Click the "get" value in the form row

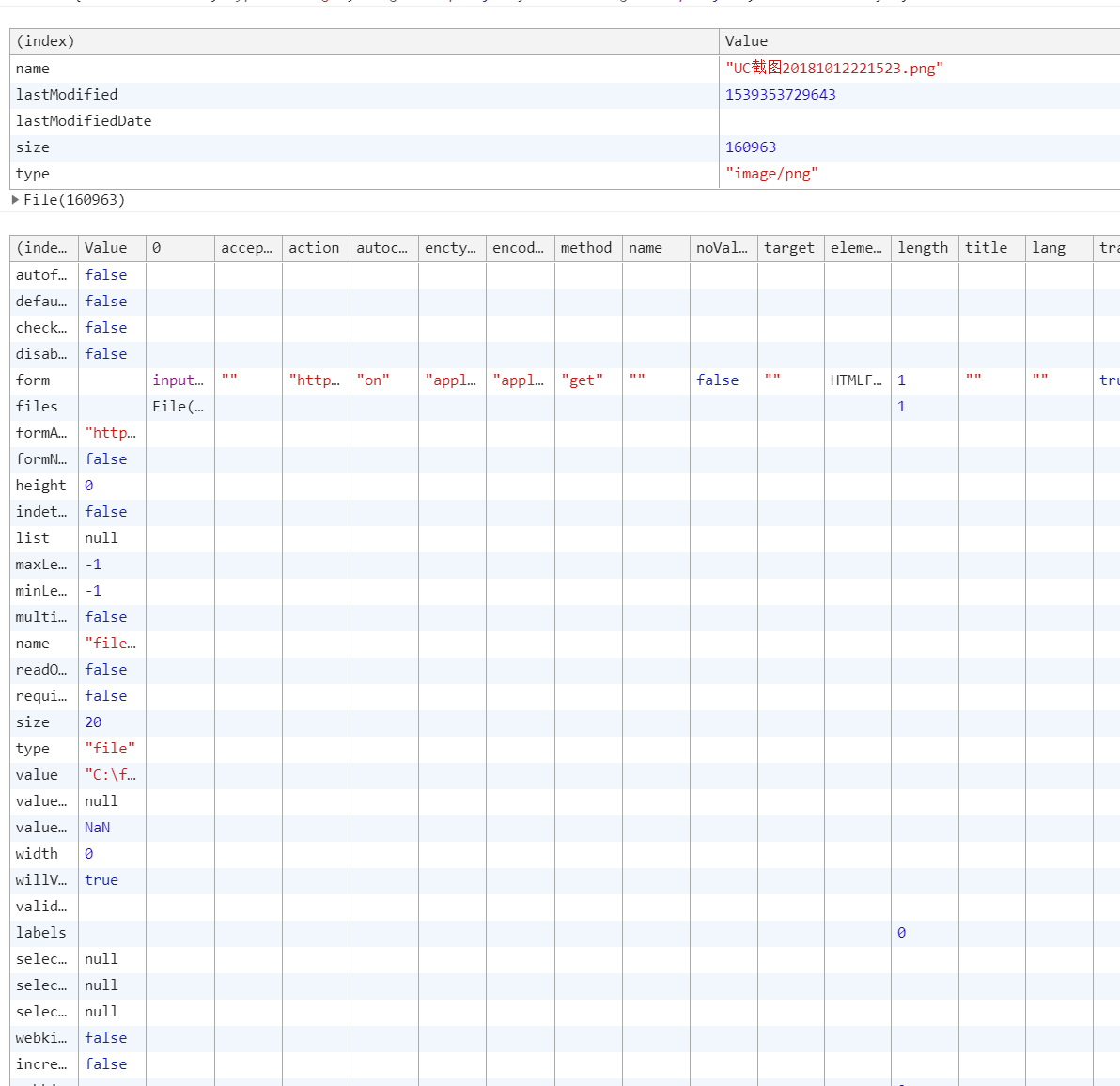click(582, 380)
